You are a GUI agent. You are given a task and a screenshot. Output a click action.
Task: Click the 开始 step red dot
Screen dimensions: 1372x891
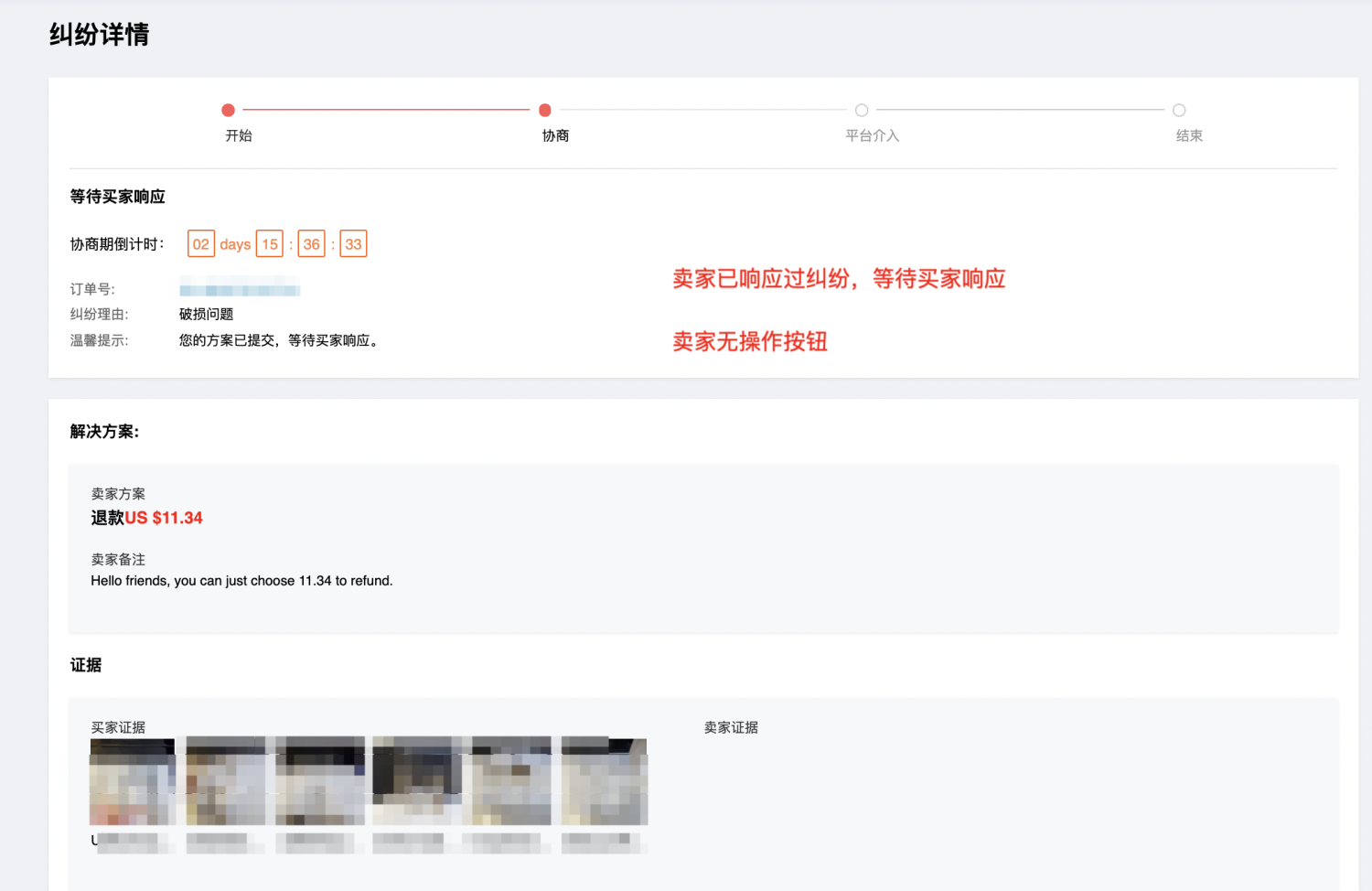point(229,111)
